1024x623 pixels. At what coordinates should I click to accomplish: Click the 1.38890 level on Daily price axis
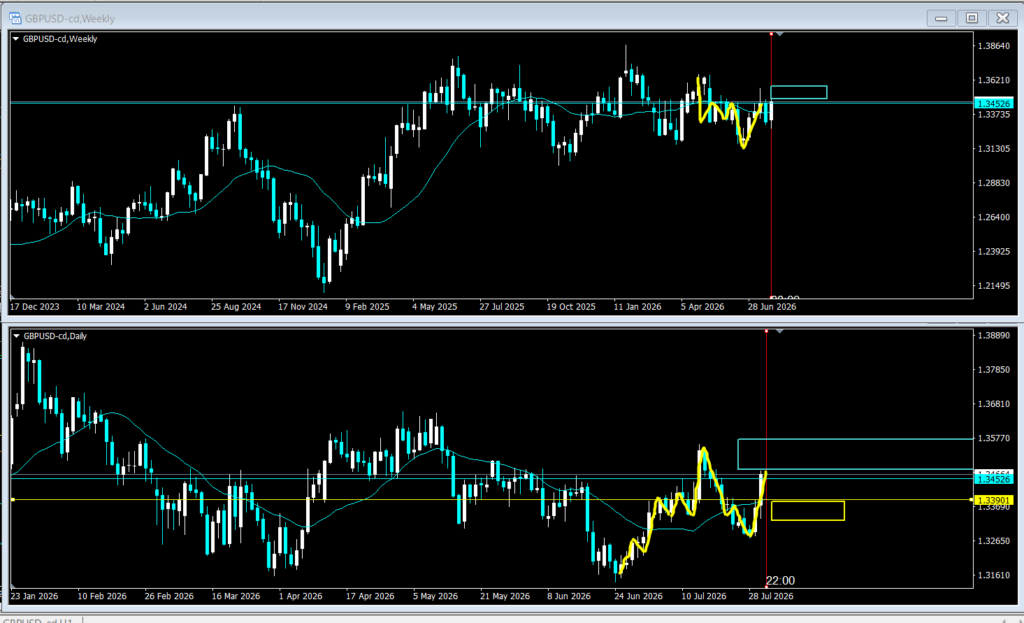click(x=994, y=336)
